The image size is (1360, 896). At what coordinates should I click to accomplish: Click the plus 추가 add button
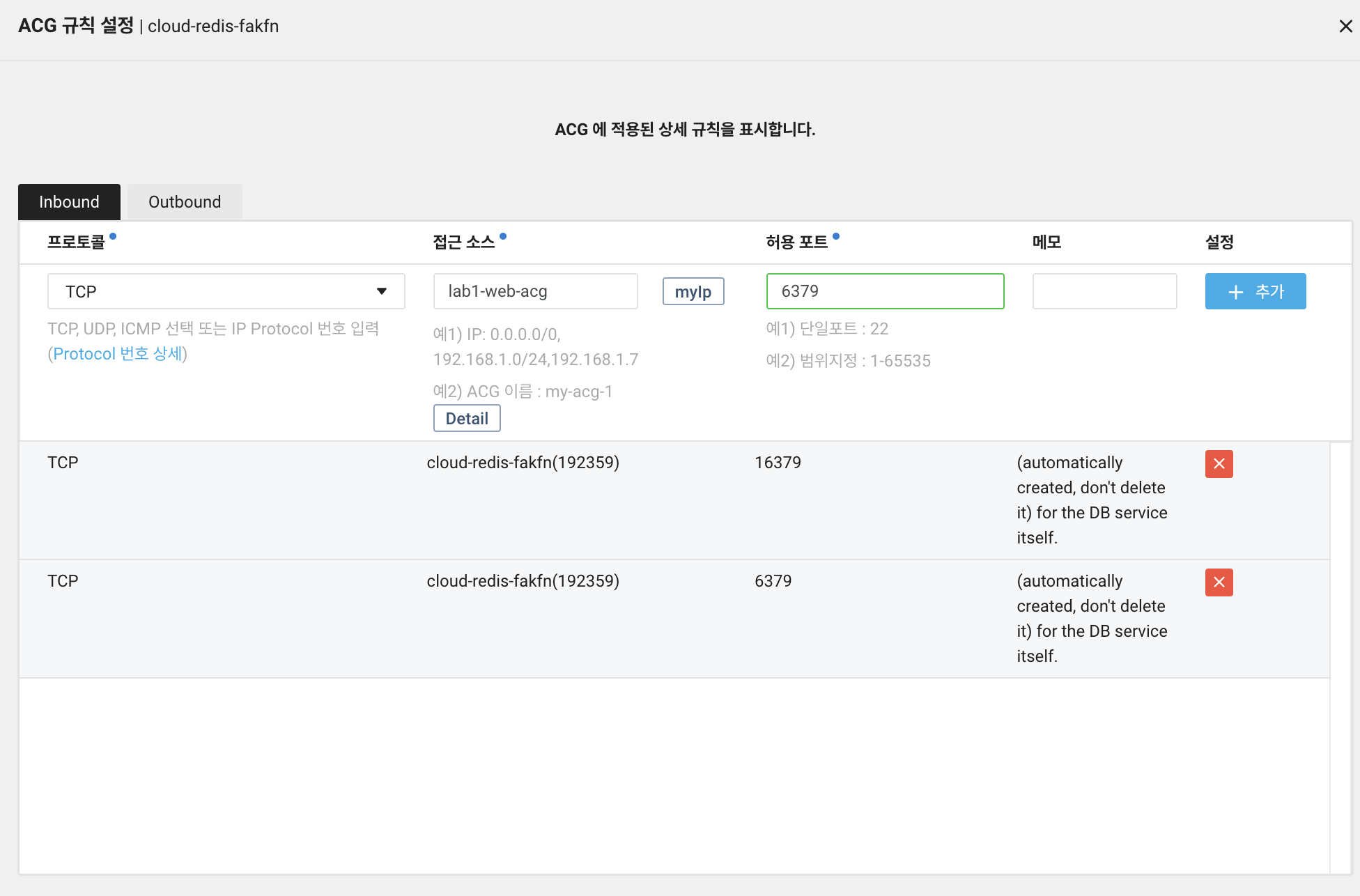(1255, 291)
